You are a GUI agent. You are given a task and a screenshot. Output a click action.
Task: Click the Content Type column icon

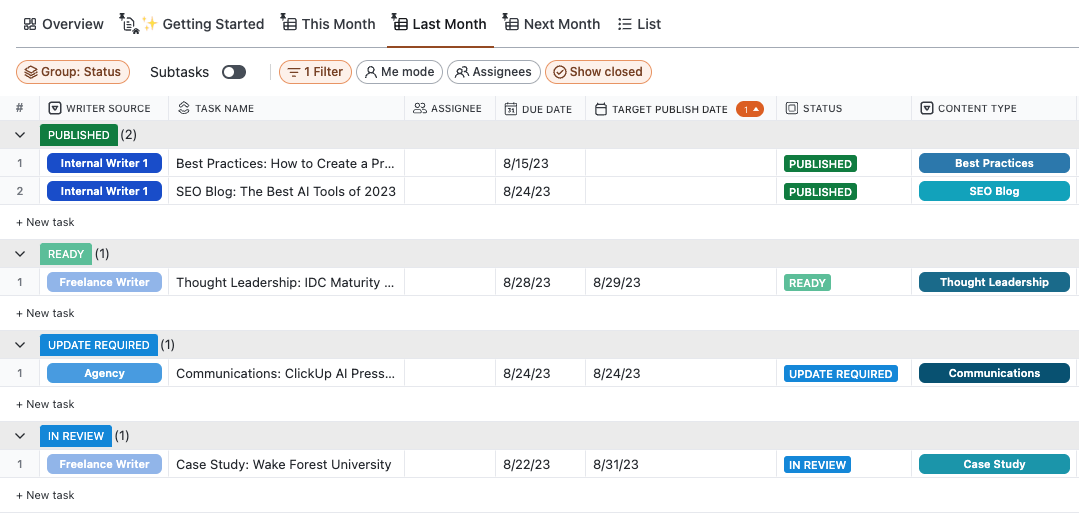point(927,108)
